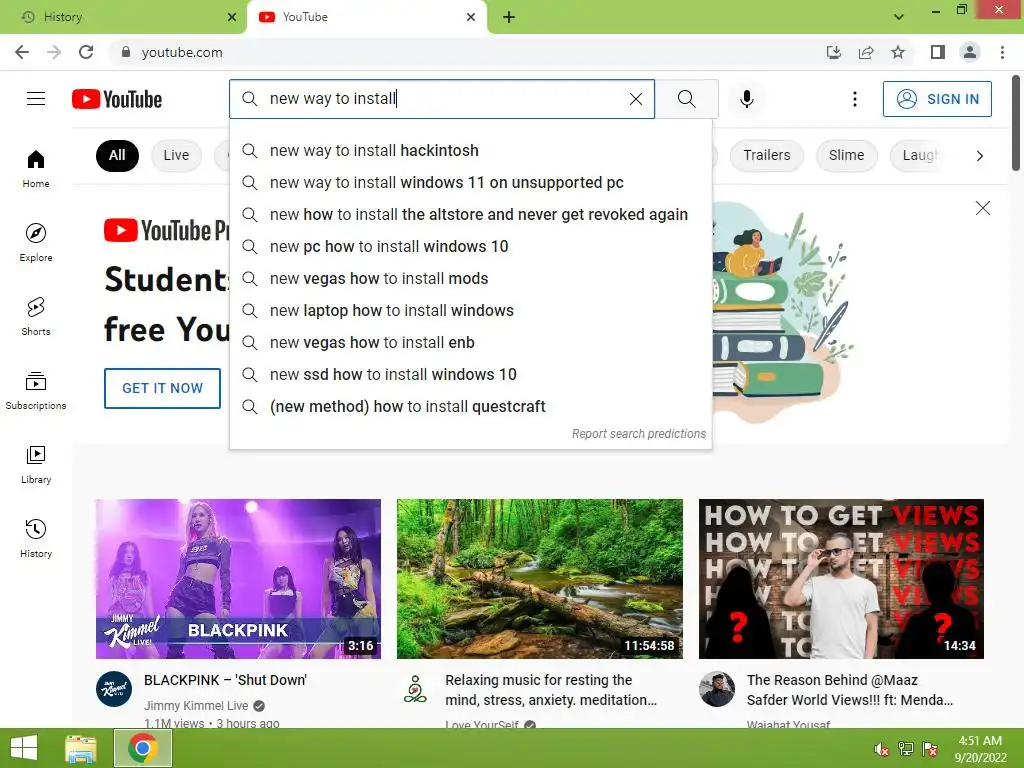Screen dimensions: 1024x768
Task: Go back in browser
Action: tap(22, 52)
